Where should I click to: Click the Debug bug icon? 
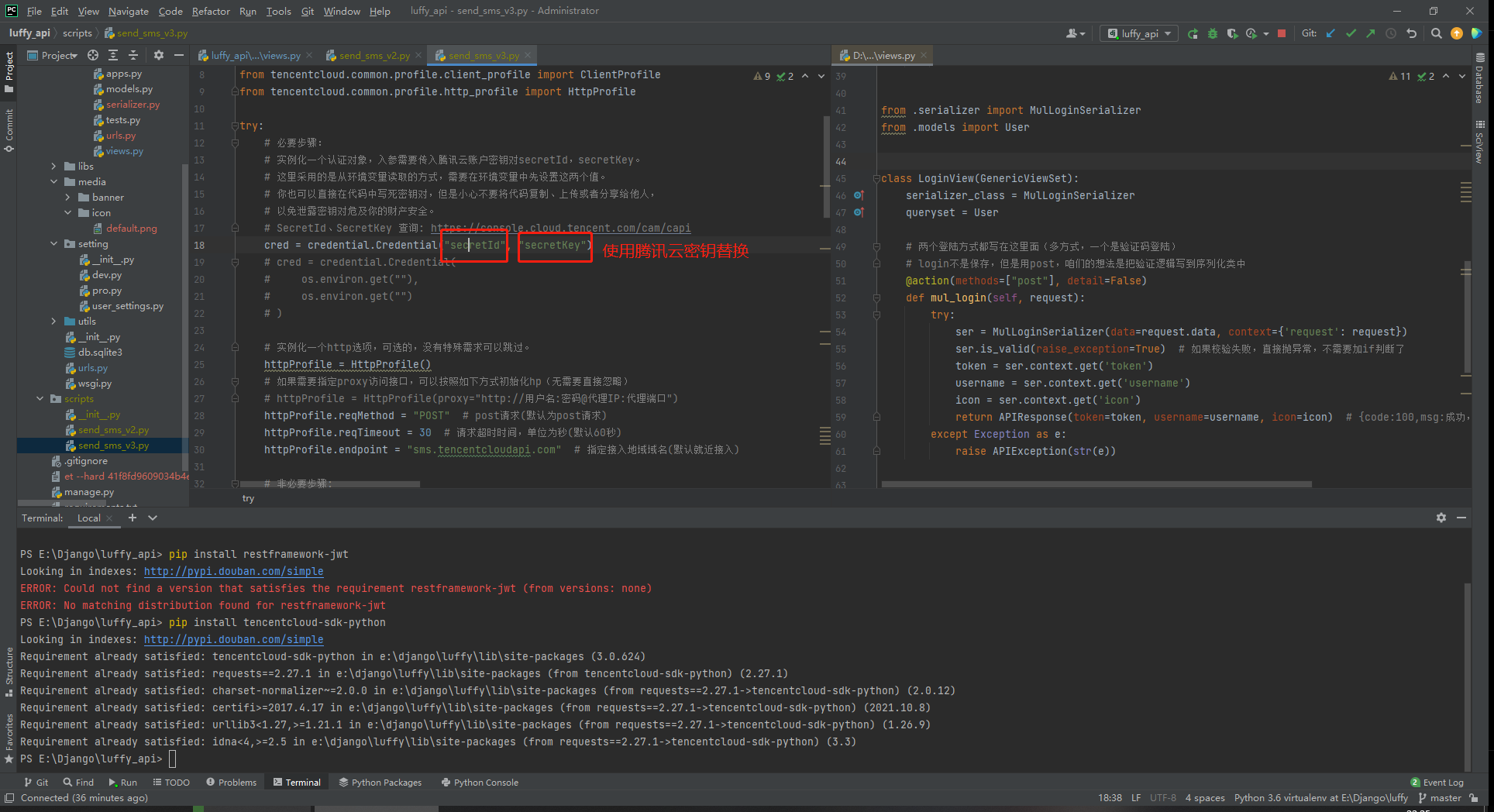1213,33
